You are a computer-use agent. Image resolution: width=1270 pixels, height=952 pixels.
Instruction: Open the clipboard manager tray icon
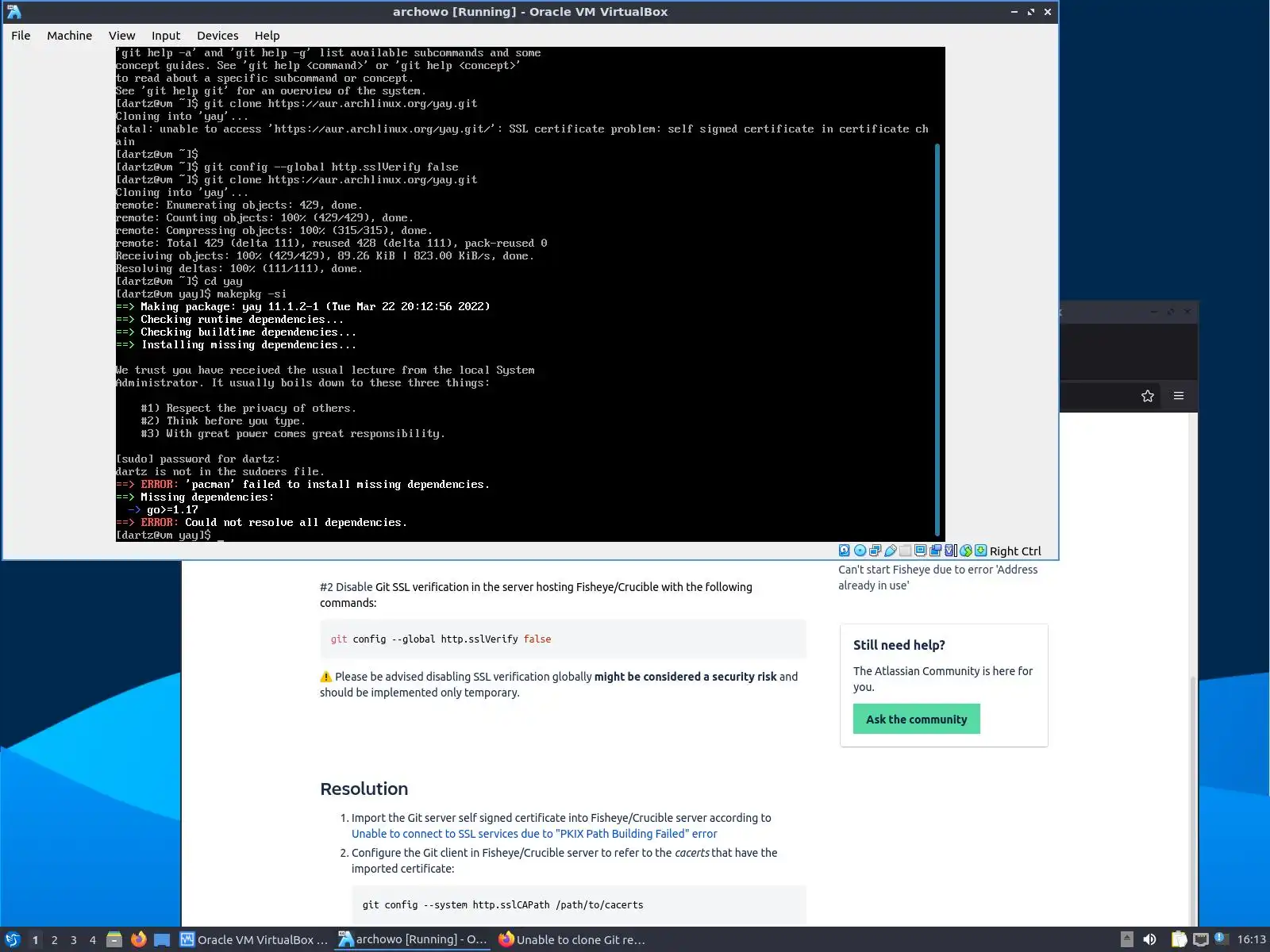[1179, 939]
